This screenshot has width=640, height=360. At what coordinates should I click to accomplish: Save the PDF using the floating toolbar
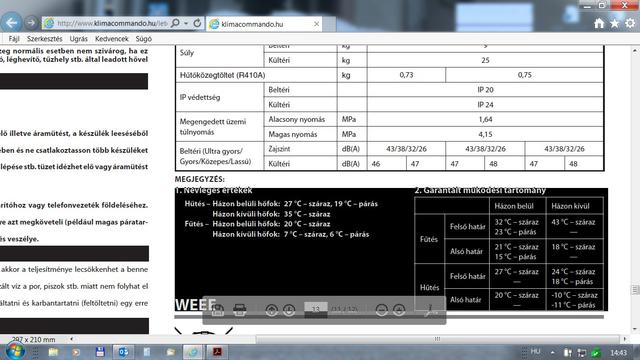pyautogui.click(x=218, y=310)
